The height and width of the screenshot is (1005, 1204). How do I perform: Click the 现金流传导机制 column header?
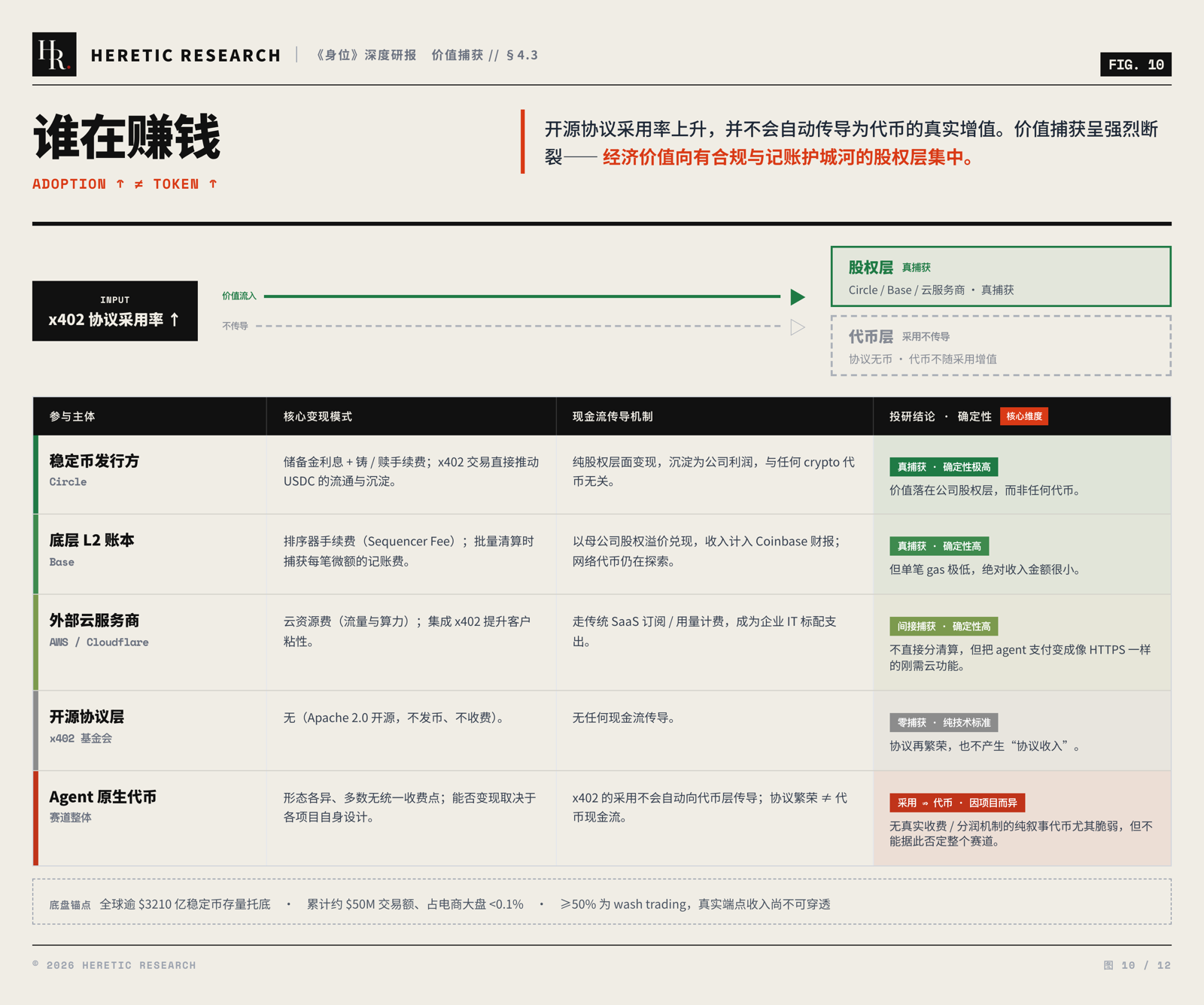click(613, 417)
